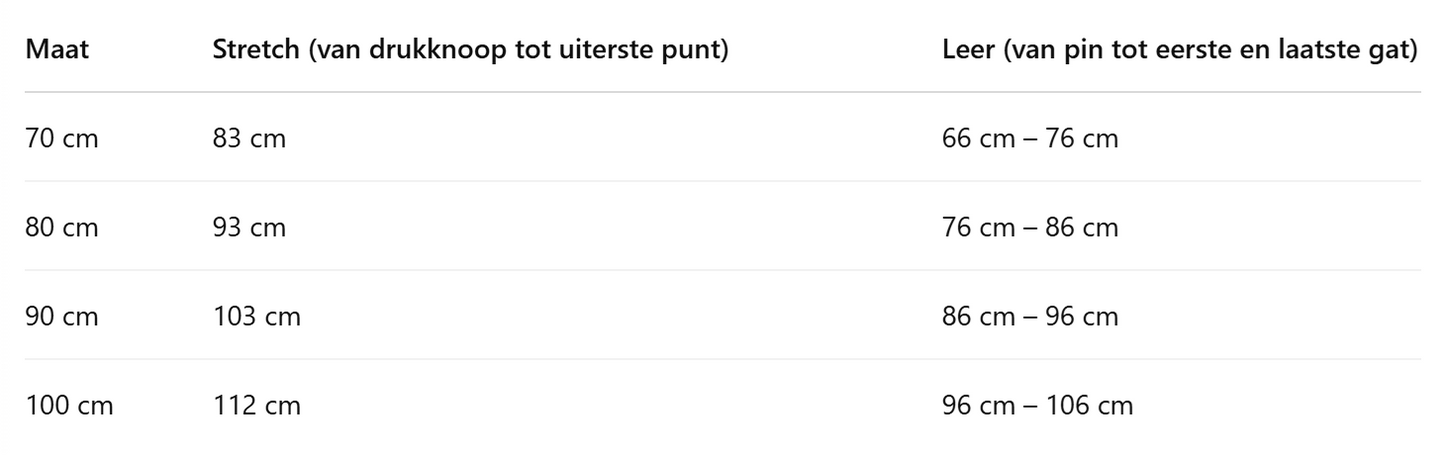
Task: Click the word Stretch in the header
Action: point(255,50)
